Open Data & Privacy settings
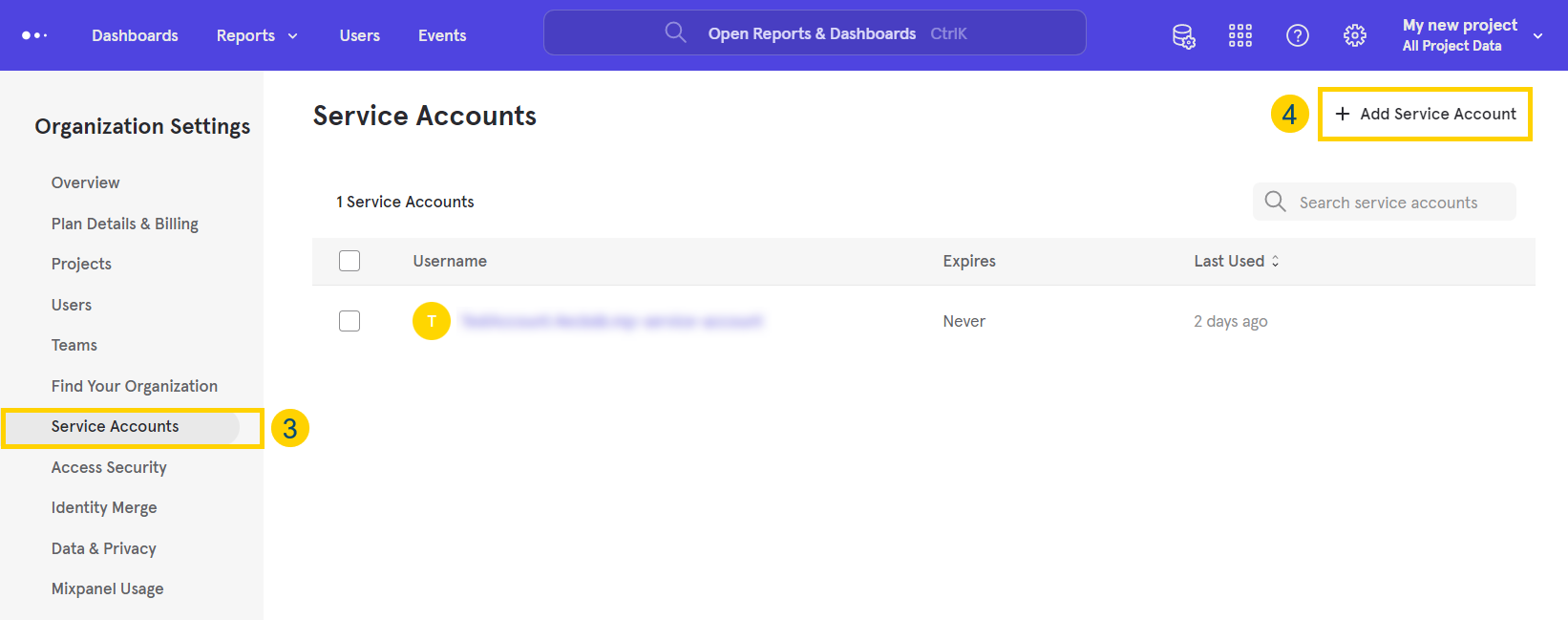 coord(104,548)
